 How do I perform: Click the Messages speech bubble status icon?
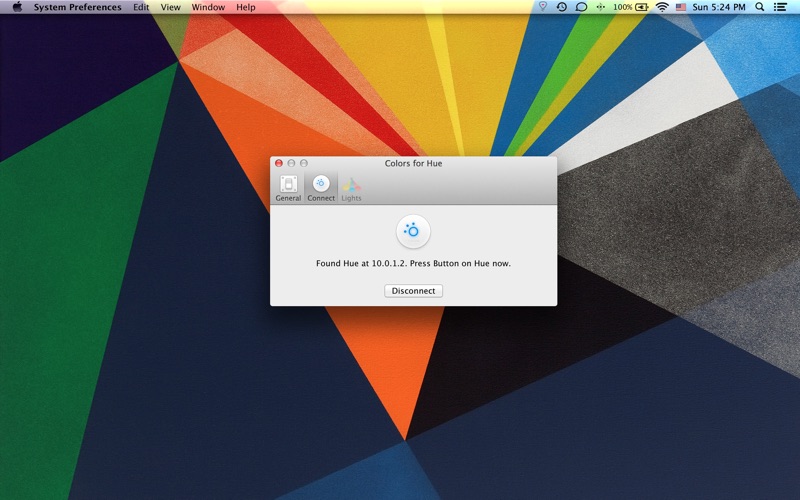click(581, 7)
